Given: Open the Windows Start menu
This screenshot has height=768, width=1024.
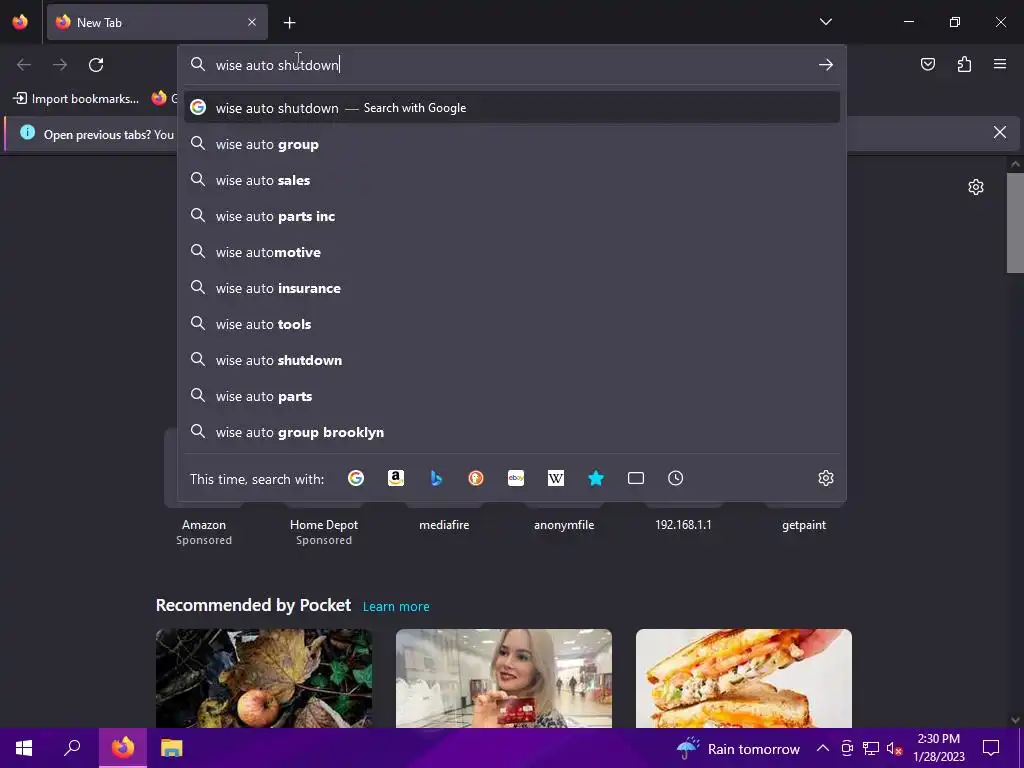Looking at the screenshot, I should [x=24, y=748].
